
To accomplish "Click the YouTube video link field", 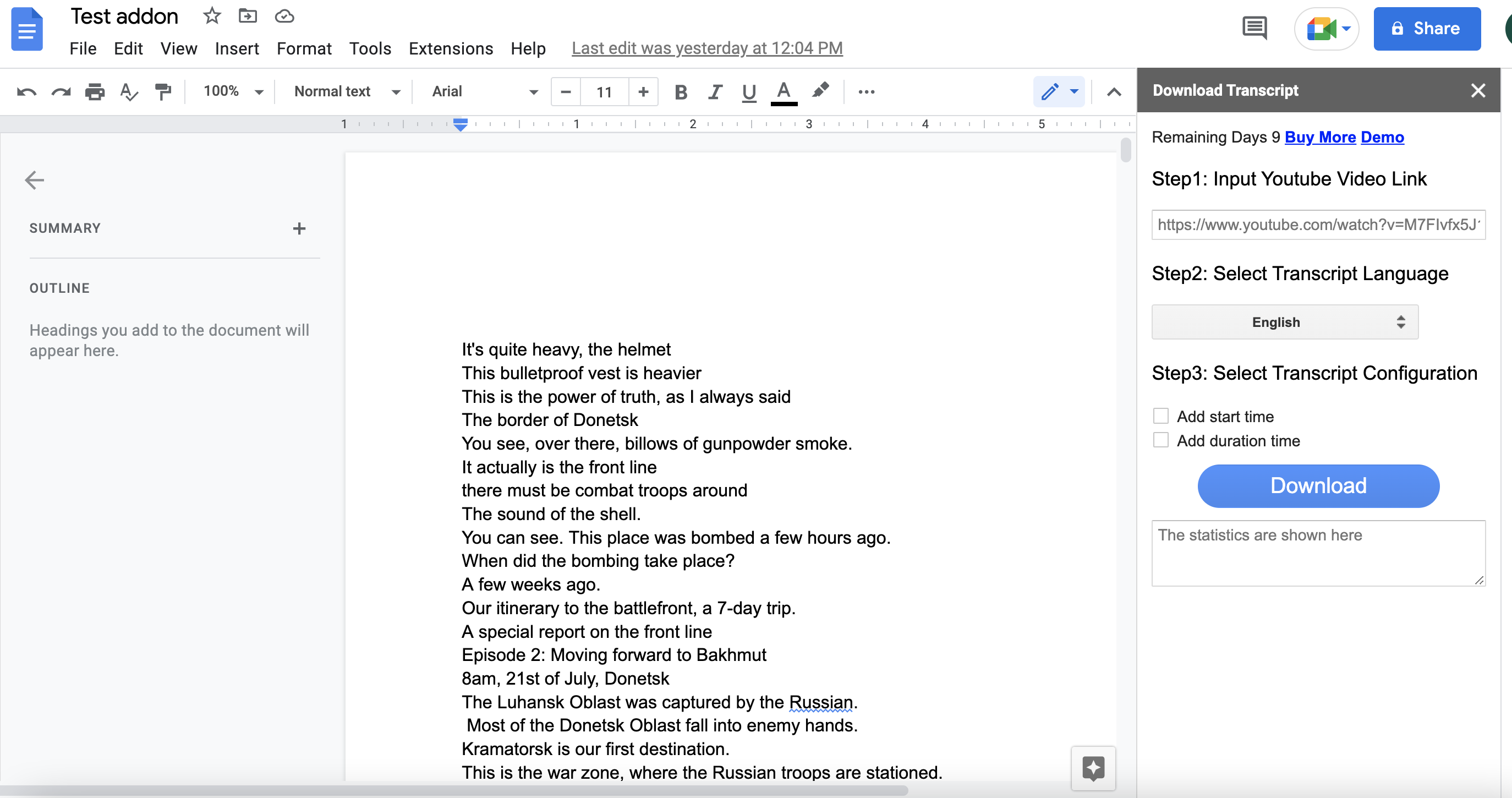I will point(1318,225).
